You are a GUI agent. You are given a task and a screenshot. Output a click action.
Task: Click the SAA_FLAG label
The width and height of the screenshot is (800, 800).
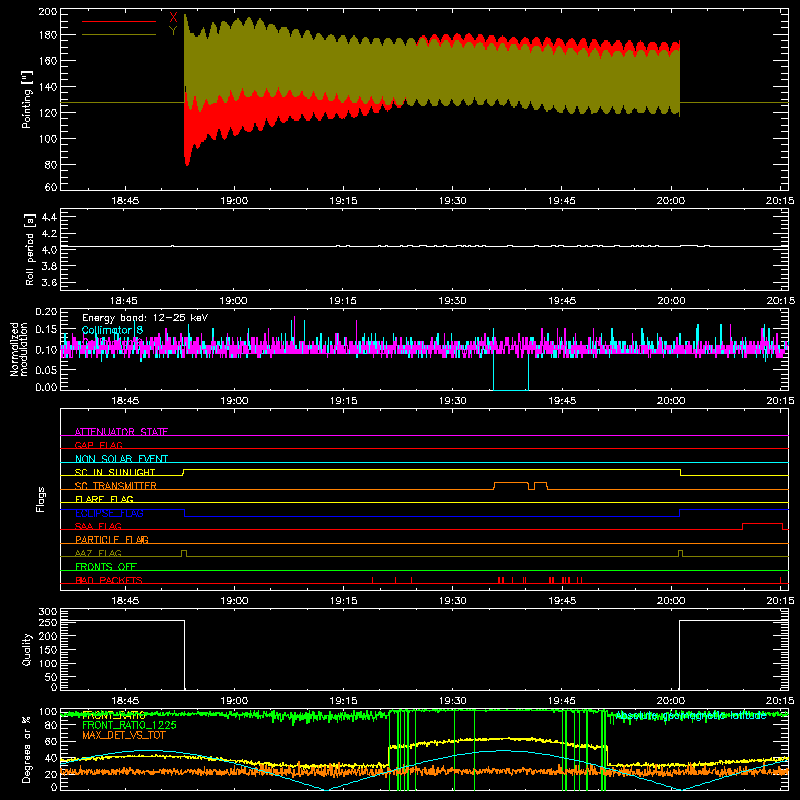point(98,526)
